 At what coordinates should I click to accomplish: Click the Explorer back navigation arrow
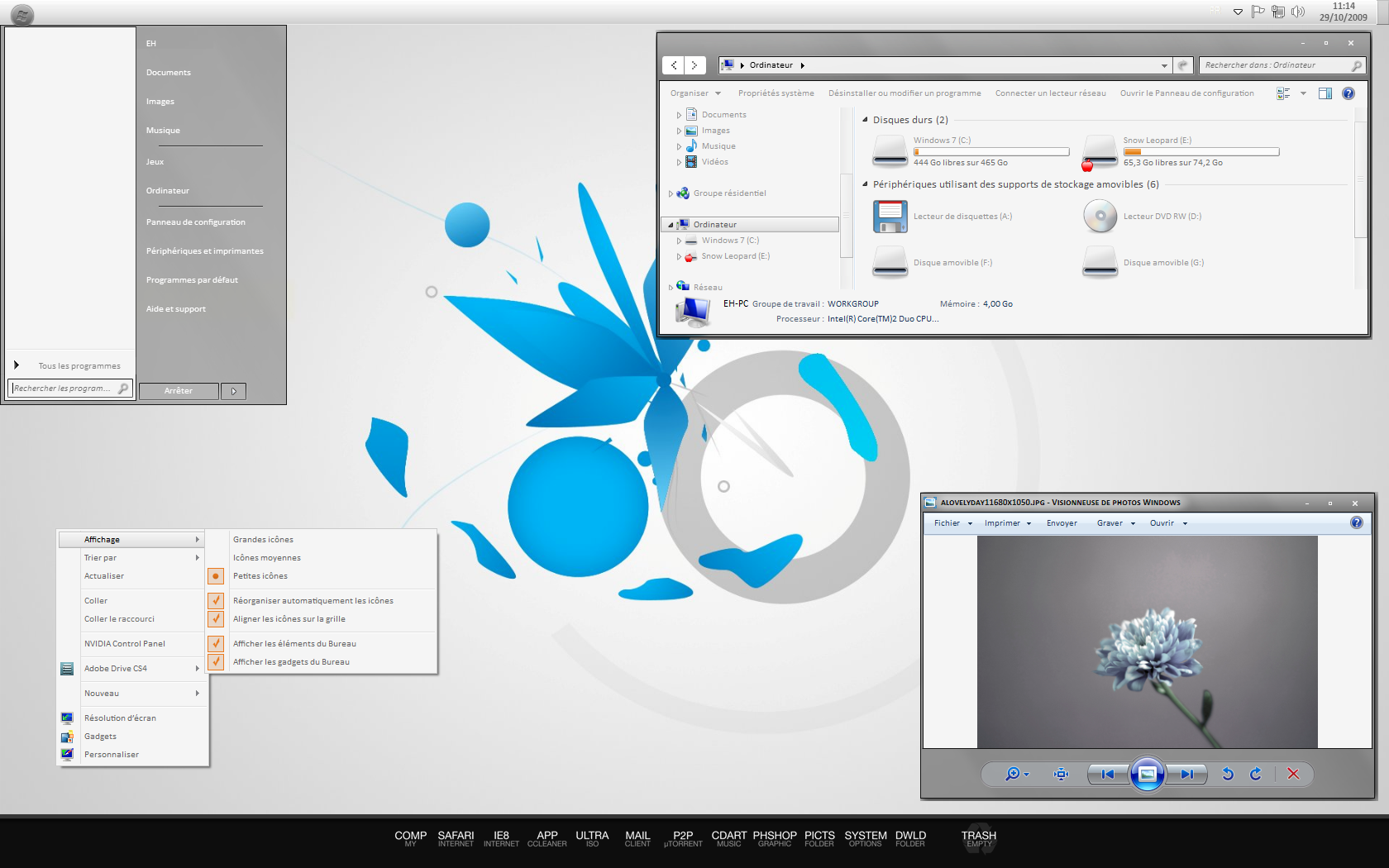click(x=674, y=65)
